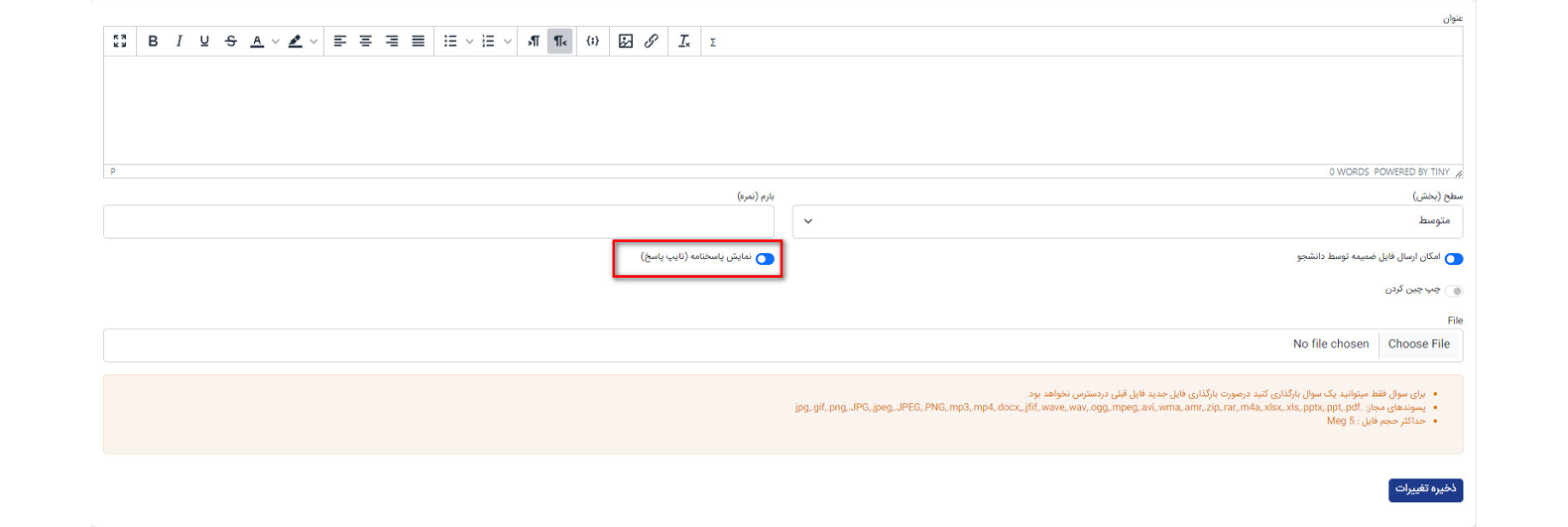Insert an image via the toolbar
1568x527 pixels.
click(x=626, y=42)
